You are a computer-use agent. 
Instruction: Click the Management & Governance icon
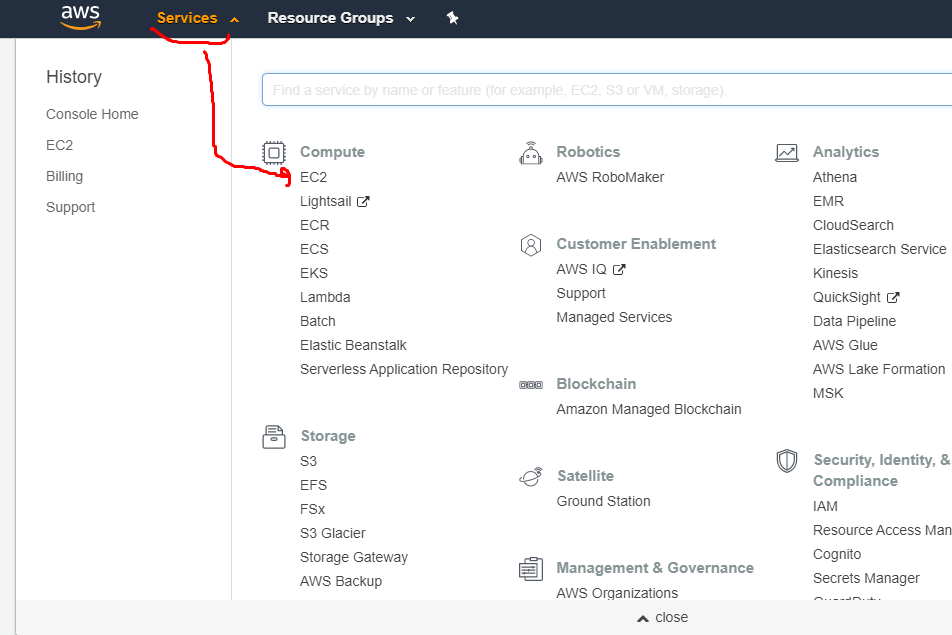click(531, 568)
